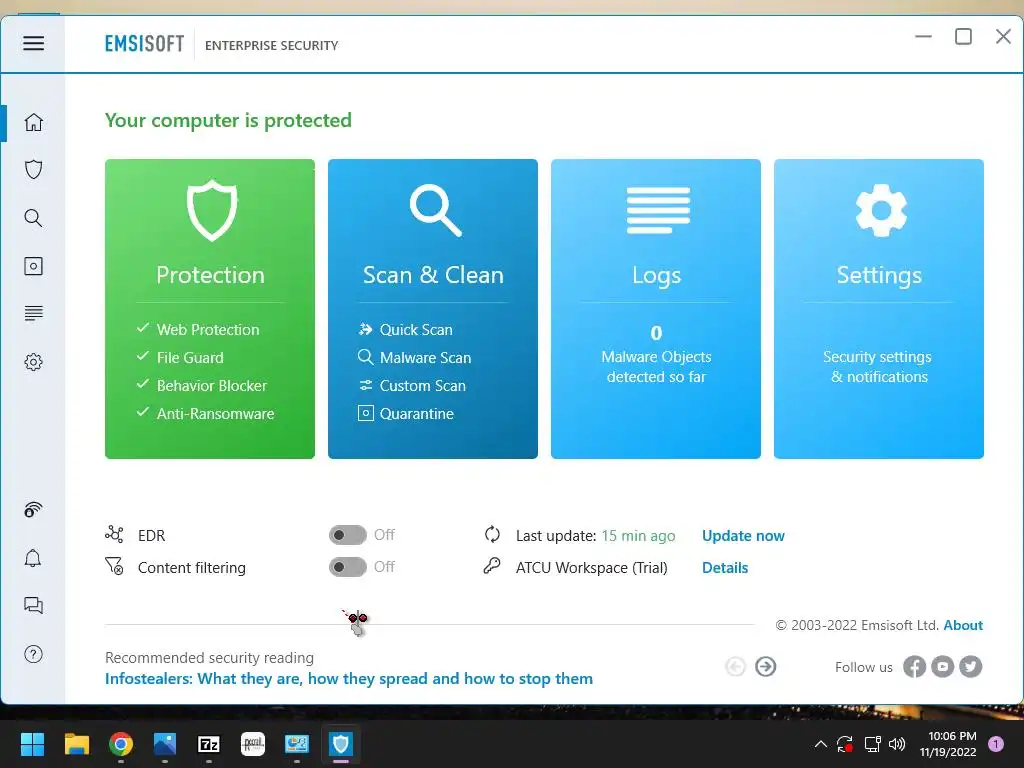Open 7-Zip from taskbar
Viewport: 1024px width, 768px height.
pos(209,744)
